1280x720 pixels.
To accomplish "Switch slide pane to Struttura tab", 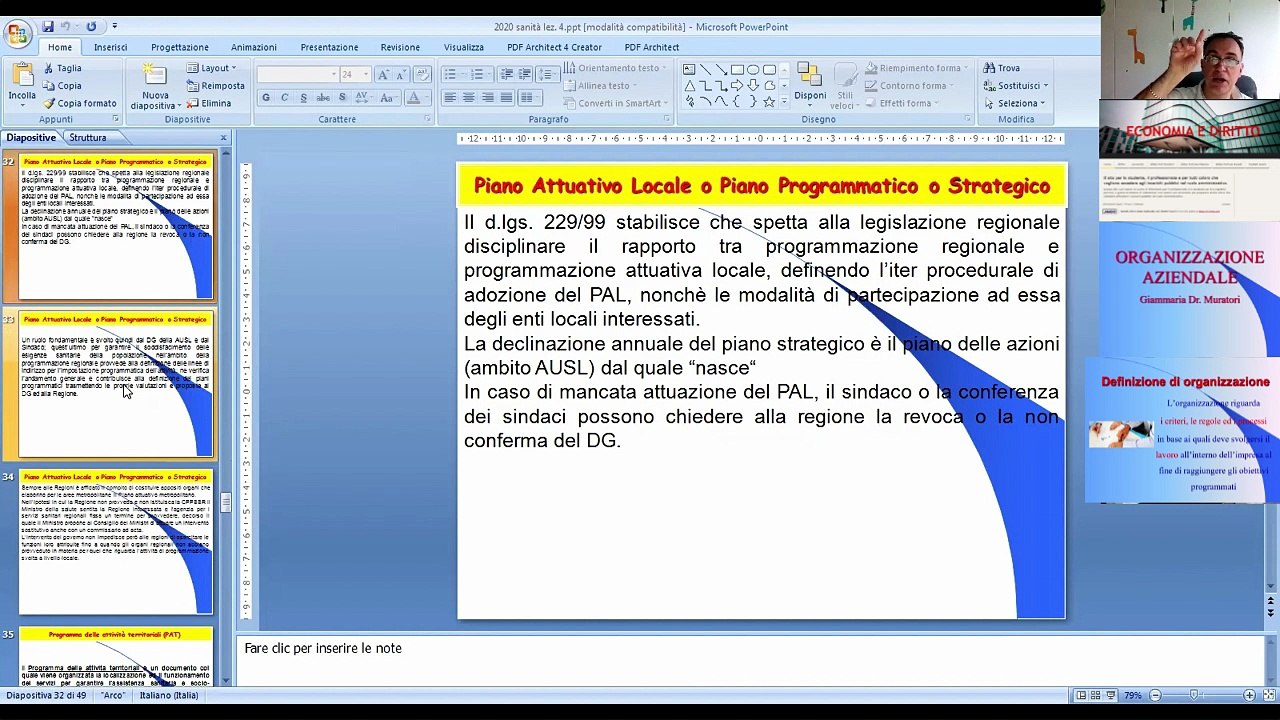I will point(88,137).
